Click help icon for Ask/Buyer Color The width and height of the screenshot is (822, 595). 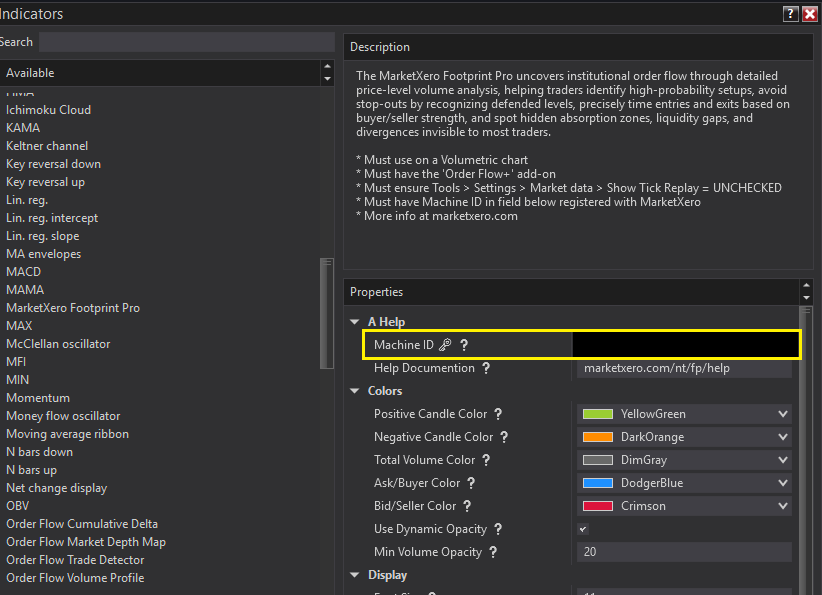472,483
